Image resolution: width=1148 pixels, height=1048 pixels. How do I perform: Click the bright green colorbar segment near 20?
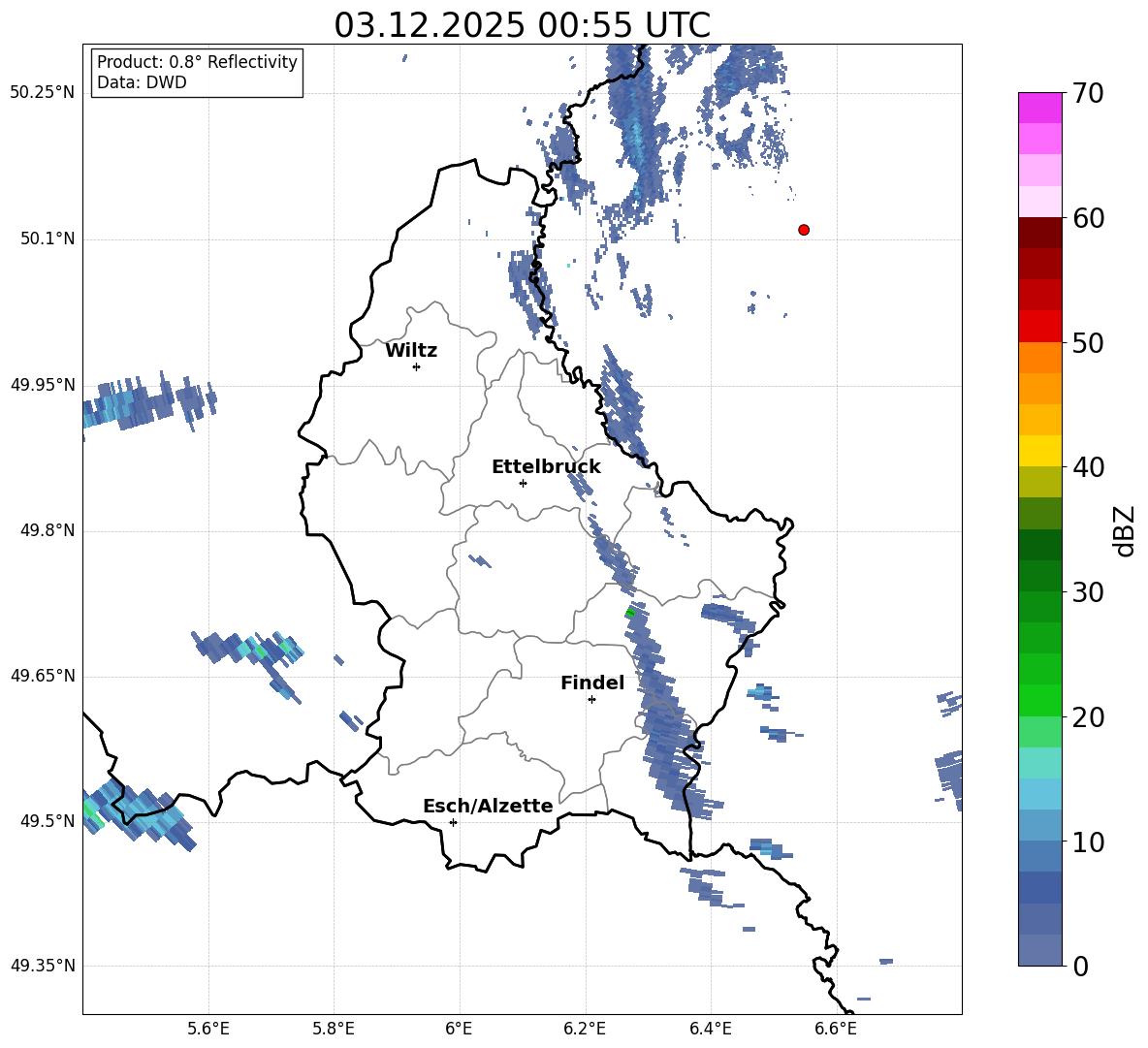(x=1039, y=700)
